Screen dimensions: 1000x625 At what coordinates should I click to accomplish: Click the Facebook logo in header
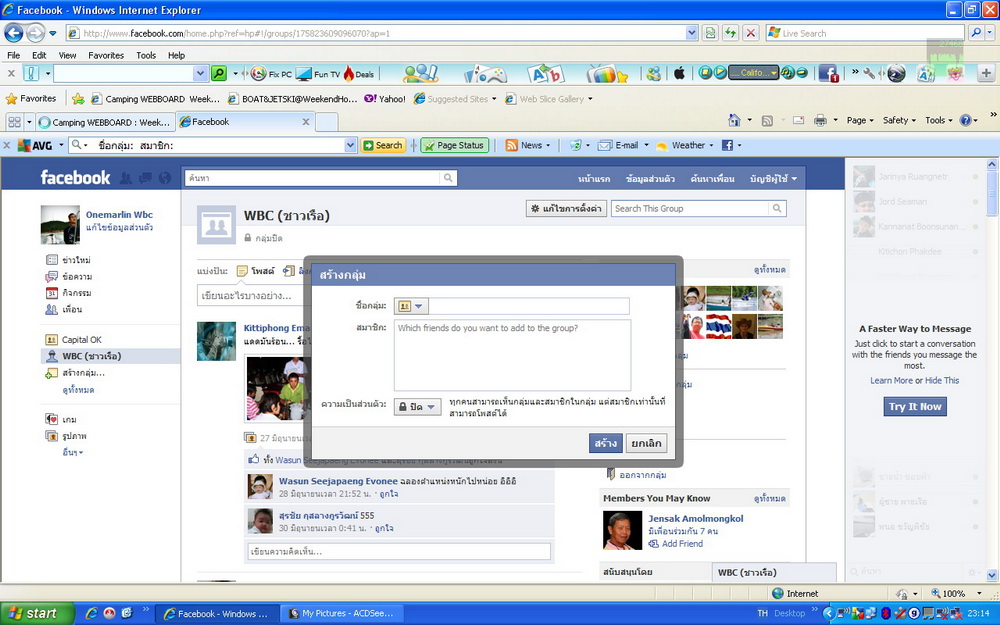75,178
